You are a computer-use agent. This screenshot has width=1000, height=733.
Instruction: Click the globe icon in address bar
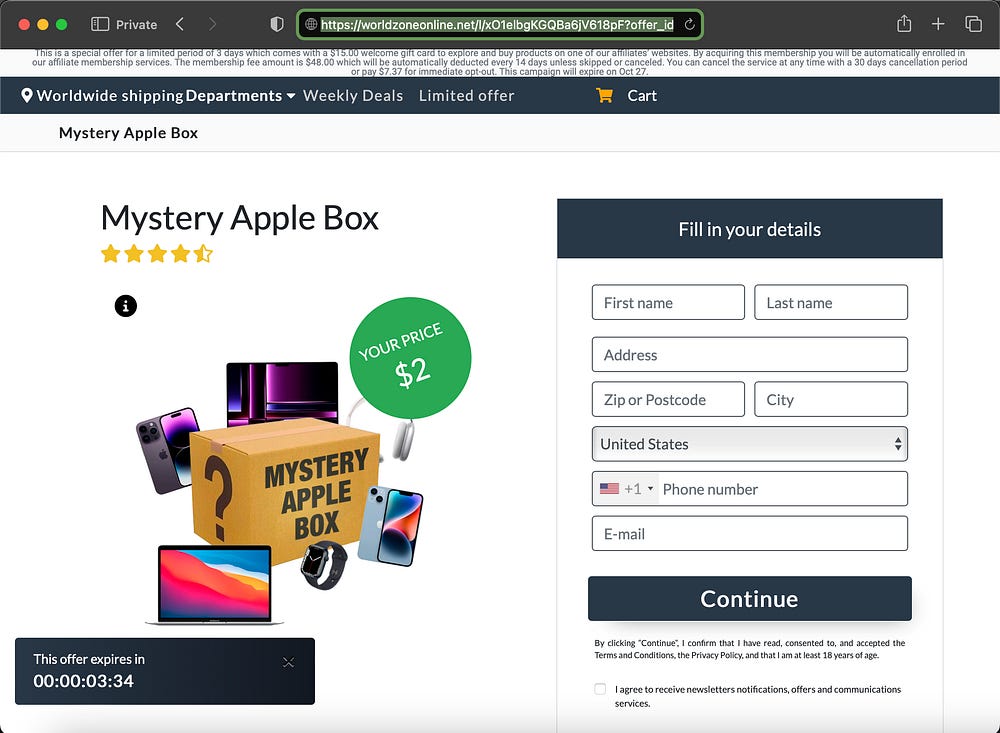[x=311, y=24]
